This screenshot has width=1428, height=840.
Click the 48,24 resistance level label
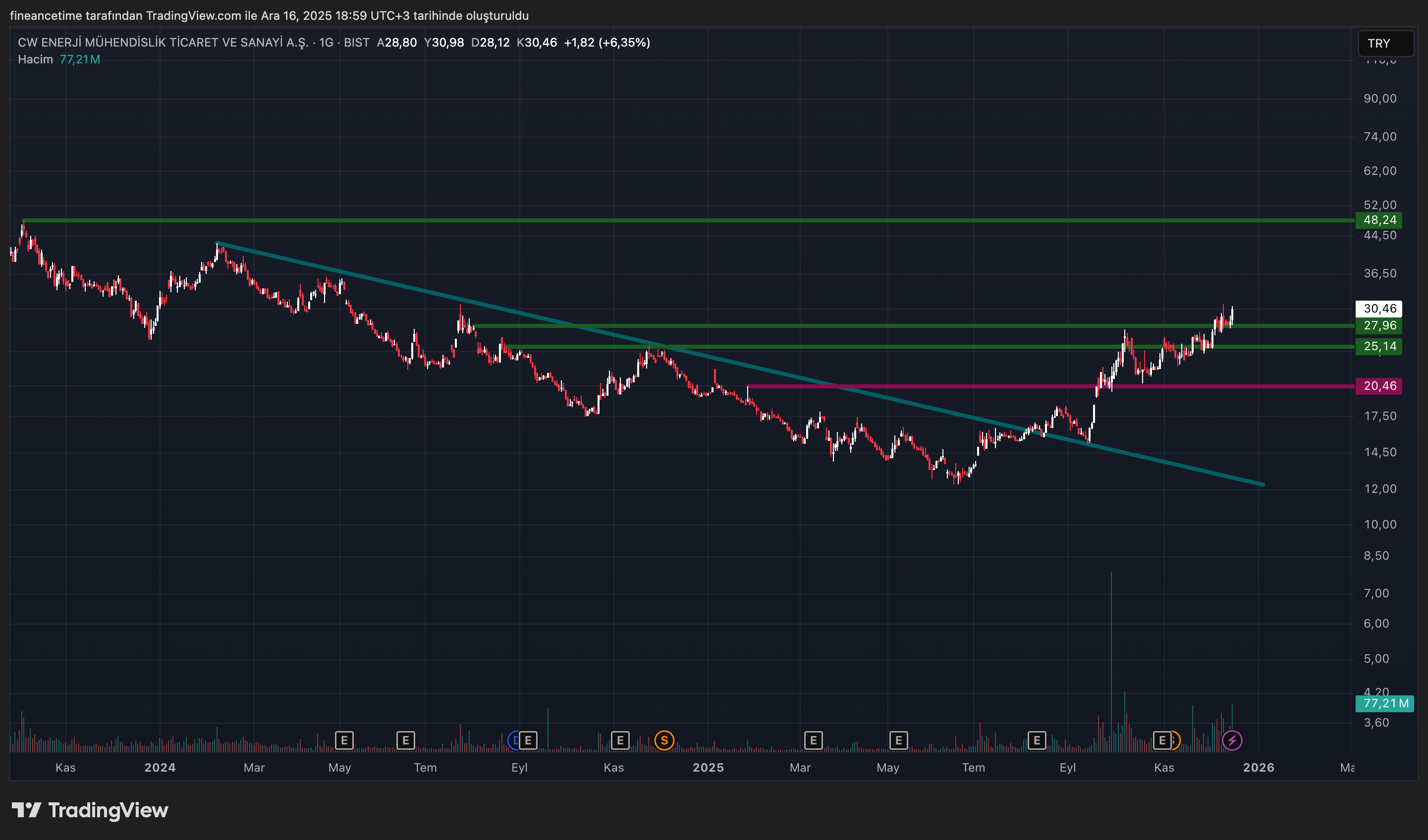point(1379,221)
